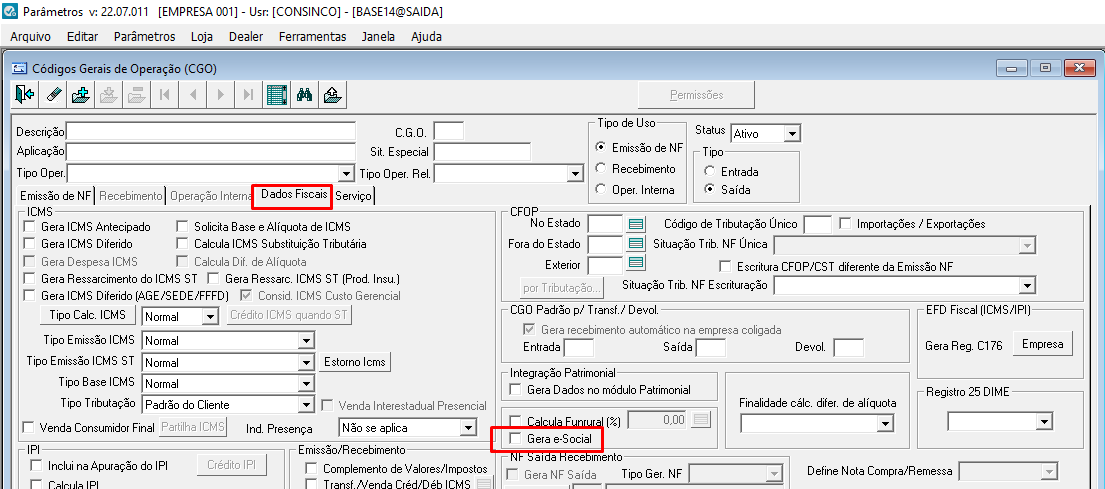This screenshot has height=489, width=1105.
Task: Click the Sit. Especial input field
Action: pos(482,151)
